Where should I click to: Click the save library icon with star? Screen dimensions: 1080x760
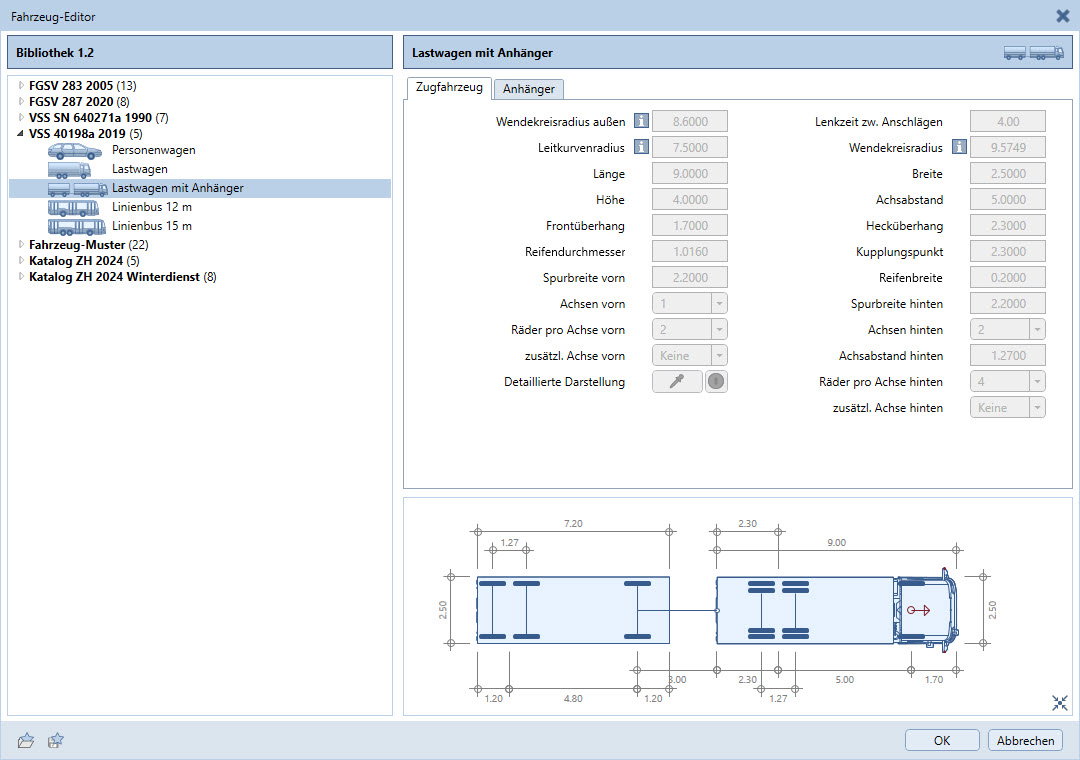(x=56, y=740)
